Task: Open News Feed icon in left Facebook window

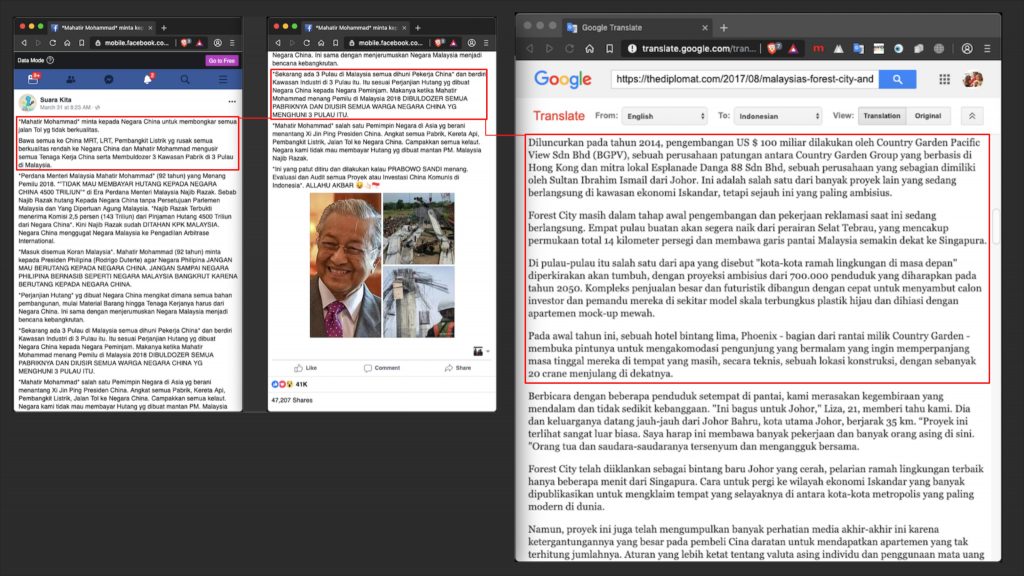Action: click(33, 79)
